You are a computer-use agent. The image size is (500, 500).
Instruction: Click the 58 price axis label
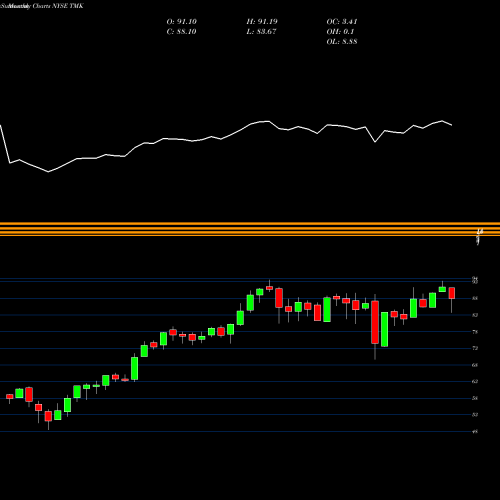(x=475, y=398)
